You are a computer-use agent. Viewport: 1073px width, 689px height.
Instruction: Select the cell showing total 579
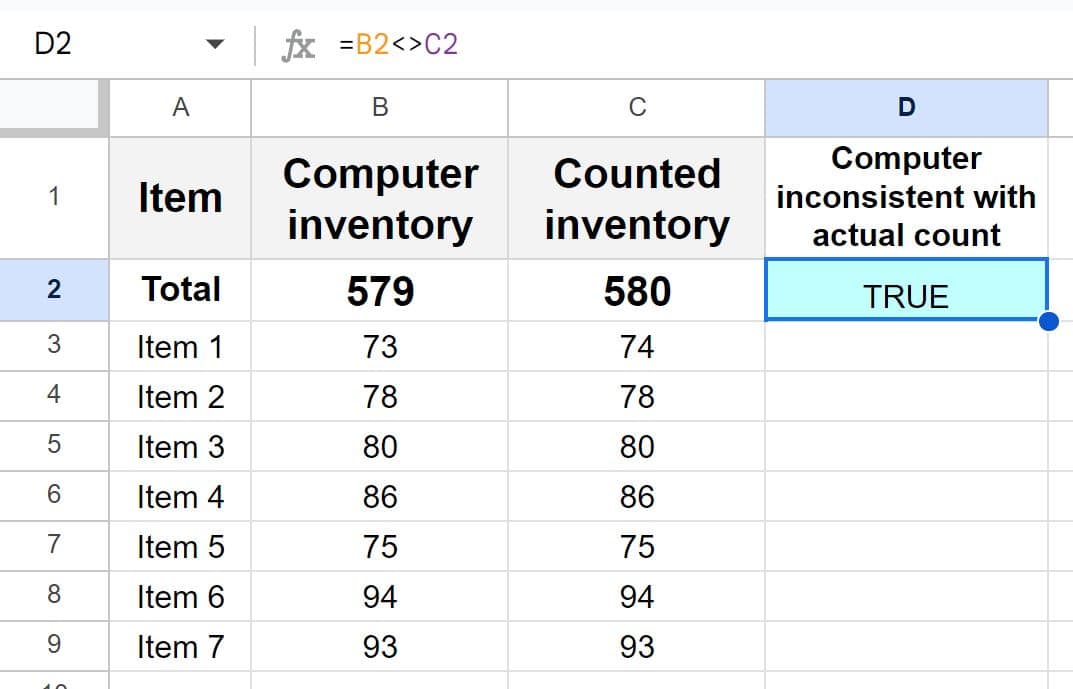(x=380, y=291)
